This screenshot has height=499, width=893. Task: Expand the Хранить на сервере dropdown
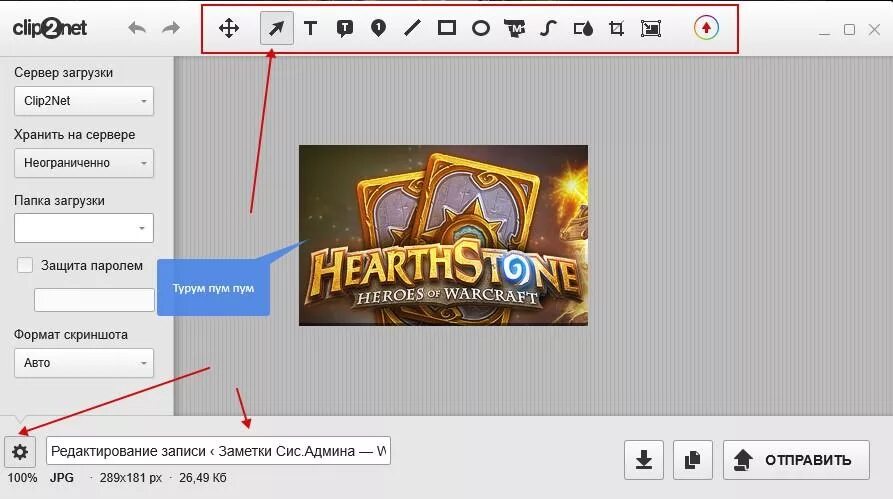point(84,163)
